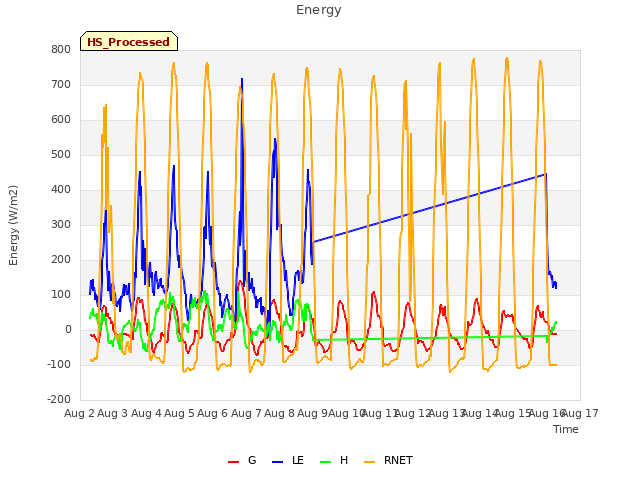Click the 200 y-axis tick label

coord(61,260)
